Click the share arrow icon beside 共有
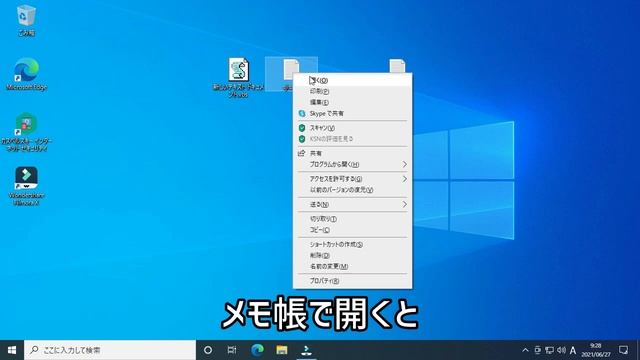This screenshot has height=360, width=640. 302,153
